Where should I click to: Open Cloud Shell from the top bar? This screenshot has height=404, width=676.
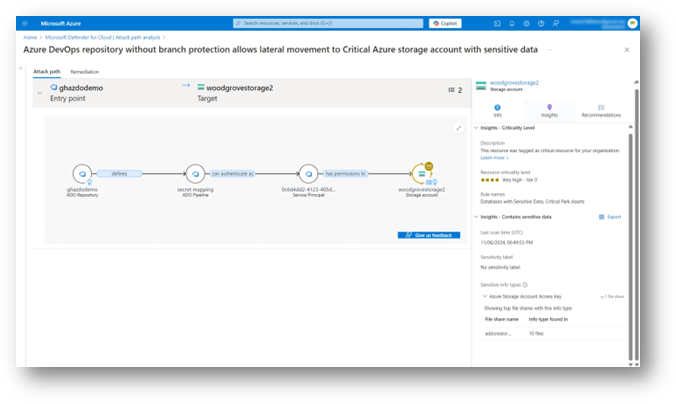[497, 23]
